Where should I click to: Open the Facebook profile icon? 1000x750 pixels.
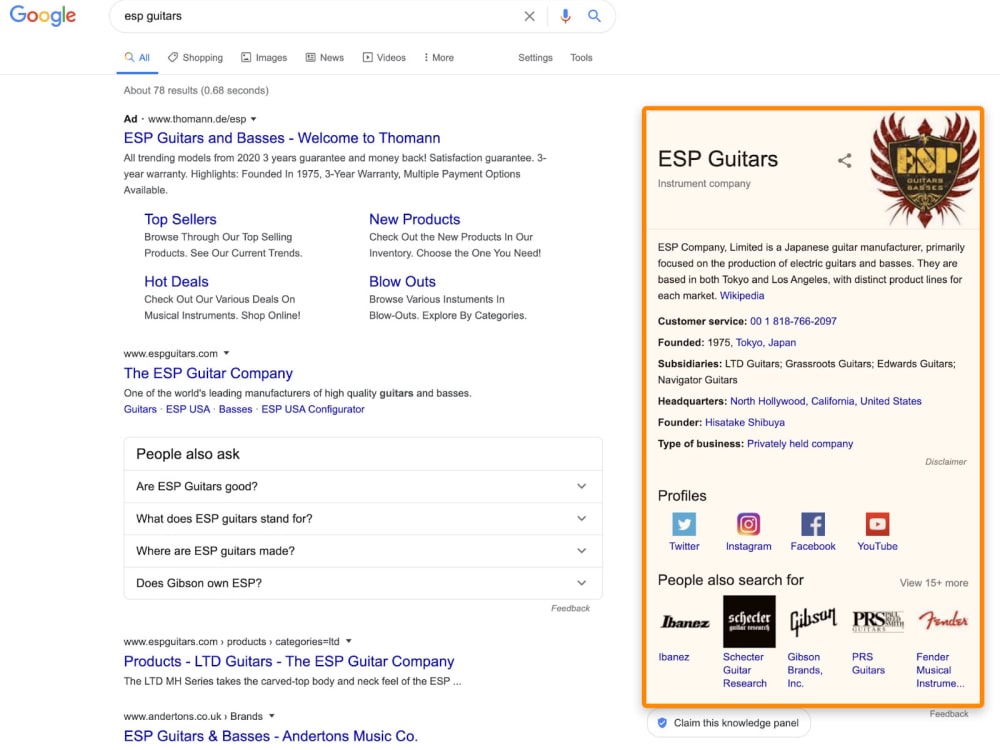pos(812,524)
